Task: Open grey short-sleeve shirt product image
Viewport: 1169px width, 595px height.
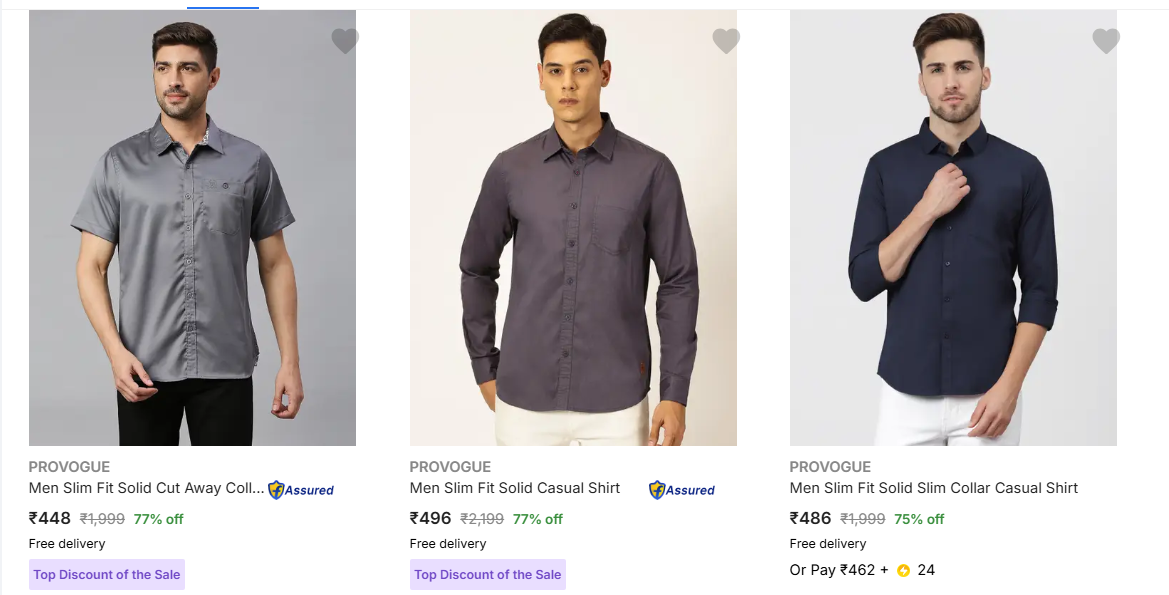Action: click(192, 228)
